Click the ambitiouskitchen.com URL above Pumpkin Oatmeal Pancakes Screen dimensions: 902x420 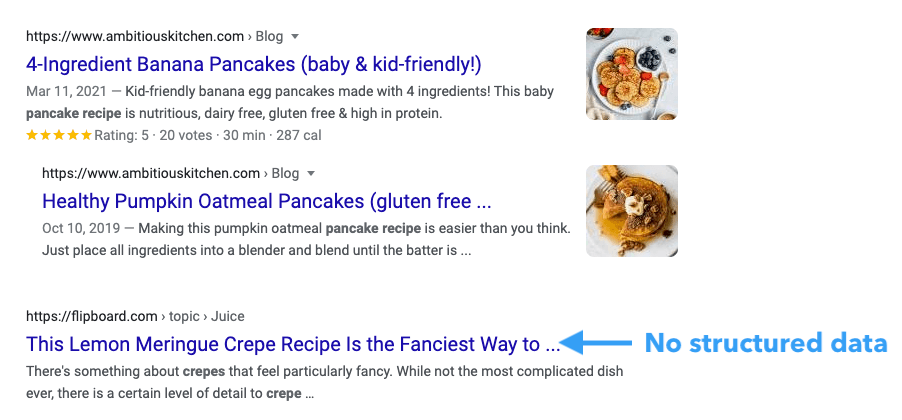click(151, 174)
